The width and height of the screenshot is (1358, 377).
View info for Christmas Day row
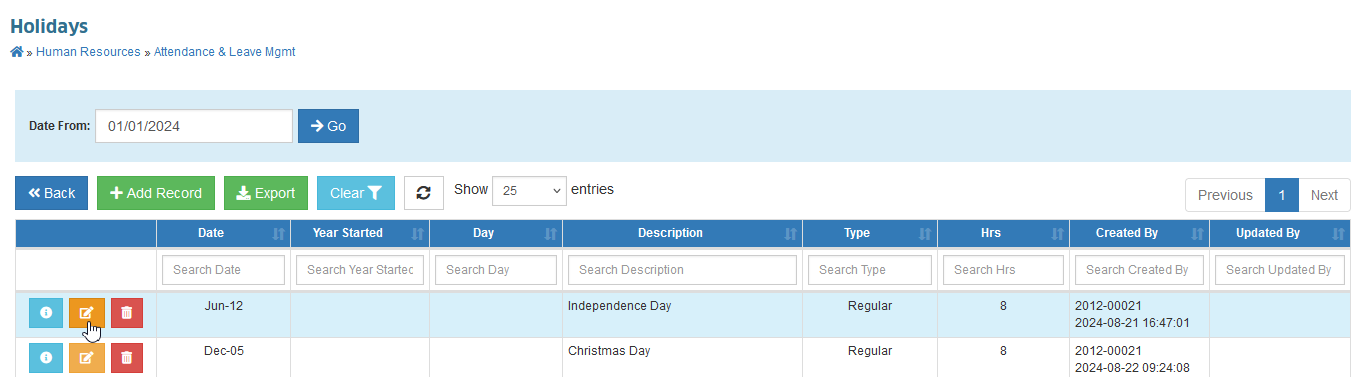[x=45, y=357]
